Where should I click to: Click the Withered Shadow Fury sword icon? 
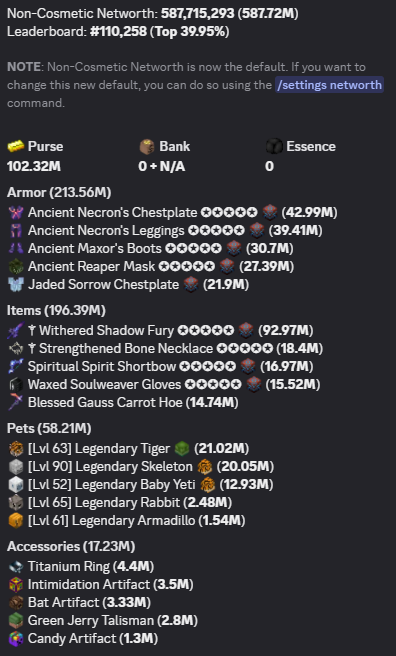(15, 331)
